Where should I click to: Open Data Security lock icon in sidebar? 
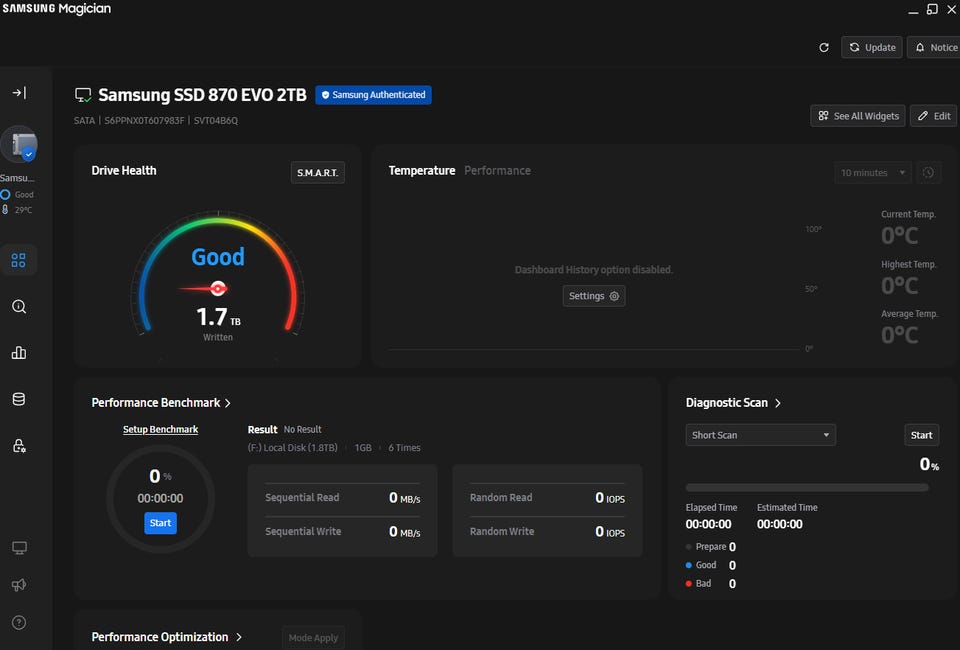(19, 446)
